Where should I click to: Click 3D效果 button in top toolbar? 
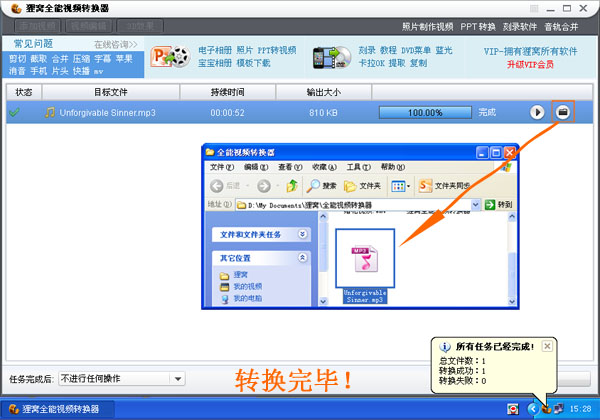140,26
